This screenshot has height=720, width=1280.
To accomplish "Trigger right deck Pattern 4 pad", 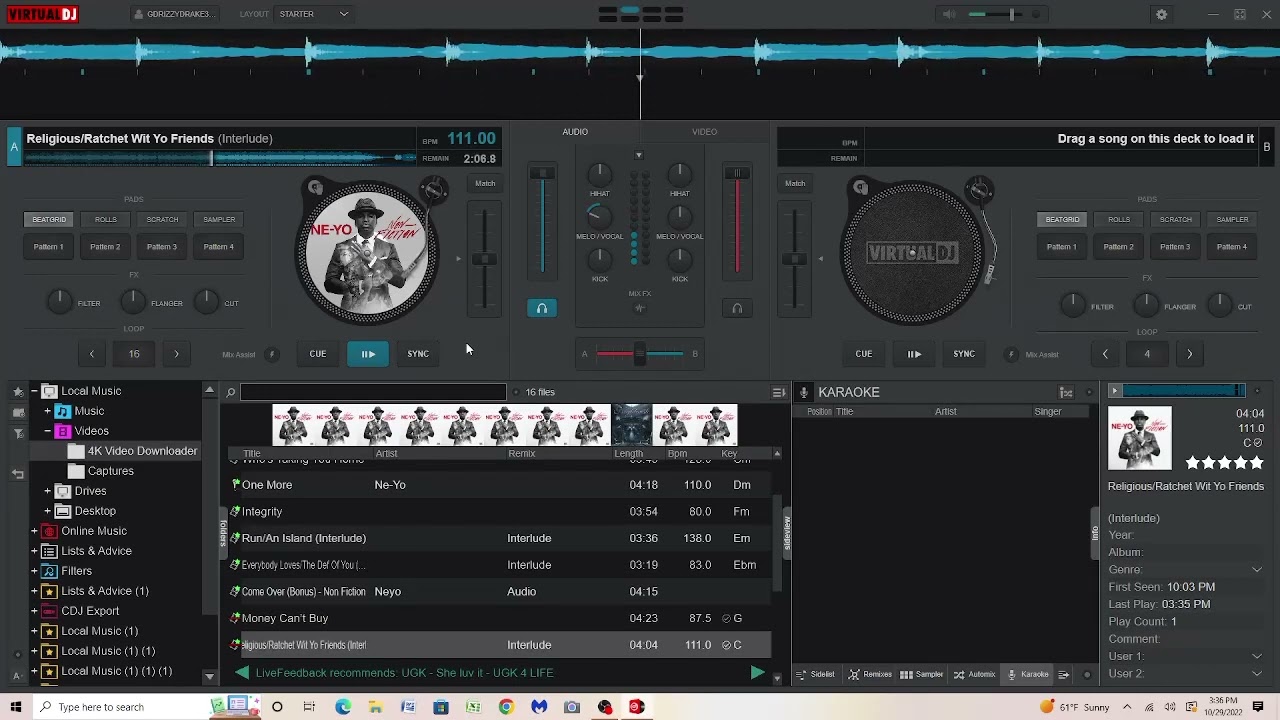I will click(x=1232, y=246).
